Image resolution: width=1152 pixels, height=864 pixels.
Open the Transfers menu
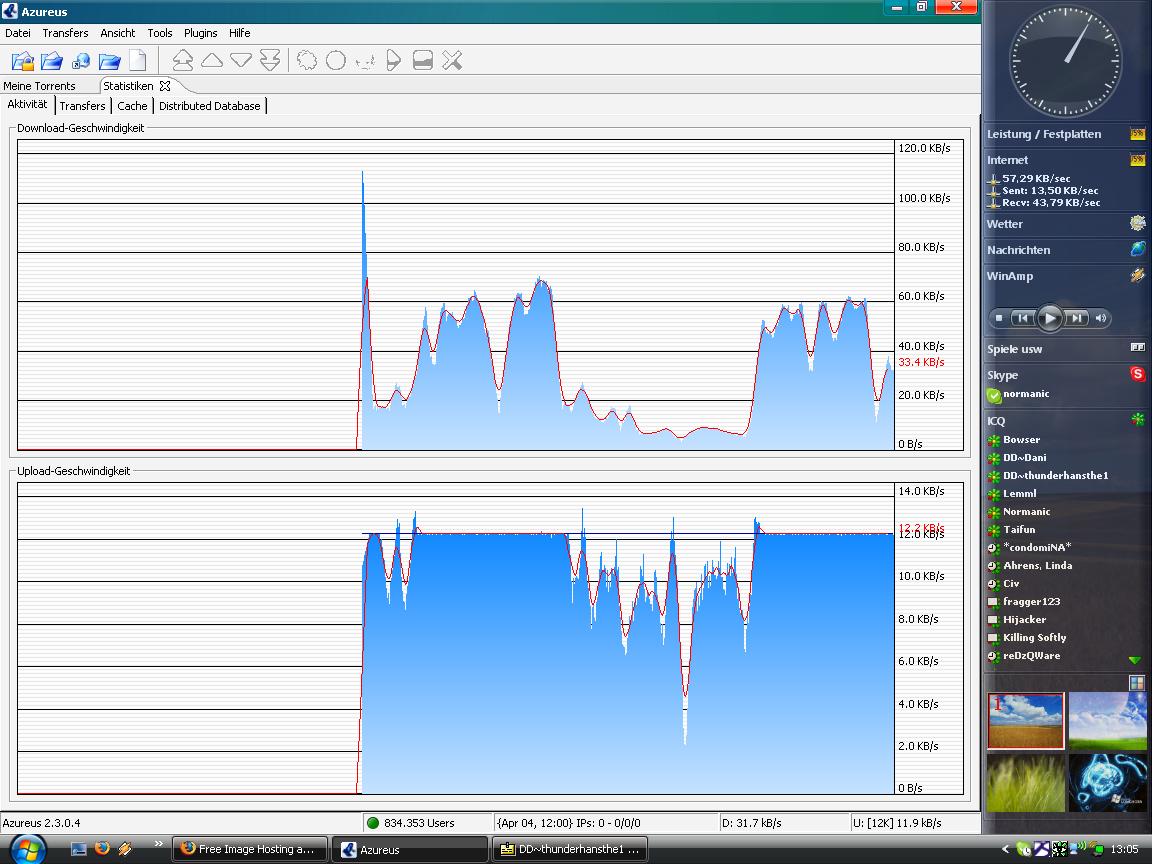(x=65, y=33)
